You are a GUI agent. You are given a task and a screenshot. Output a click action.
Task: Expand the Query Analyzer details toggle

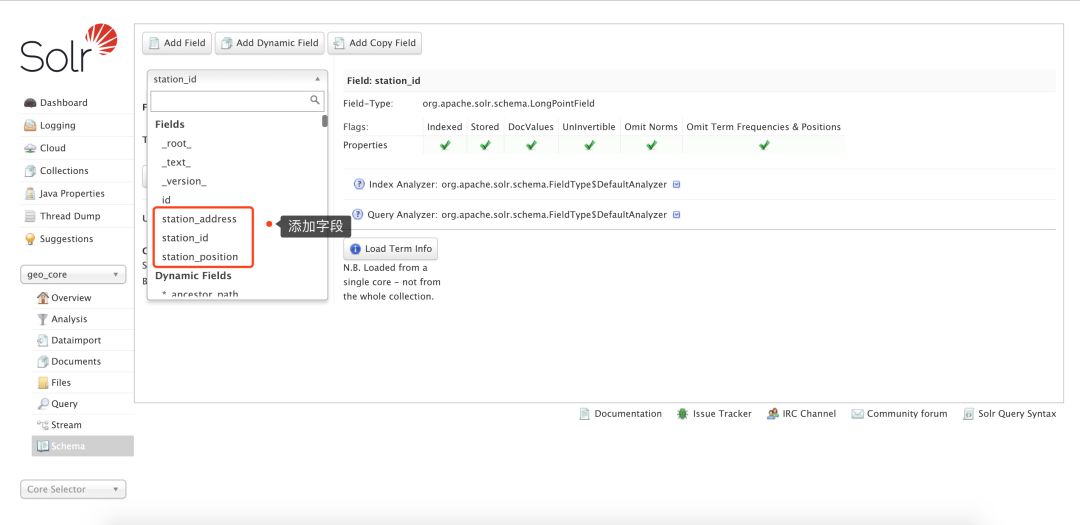pyautogui.click(x=676, y=214)
